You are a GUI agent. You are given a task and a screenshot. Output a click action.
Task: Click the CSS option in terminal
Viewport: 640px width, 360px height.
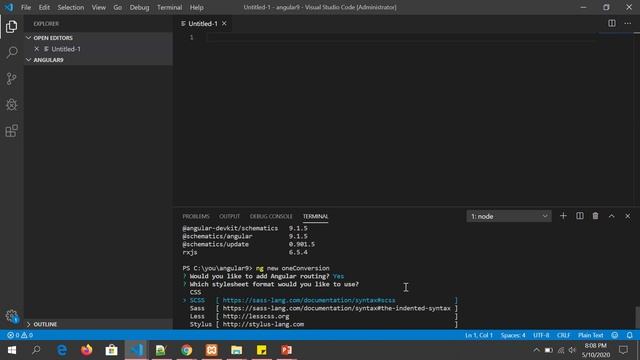[196, 292]
